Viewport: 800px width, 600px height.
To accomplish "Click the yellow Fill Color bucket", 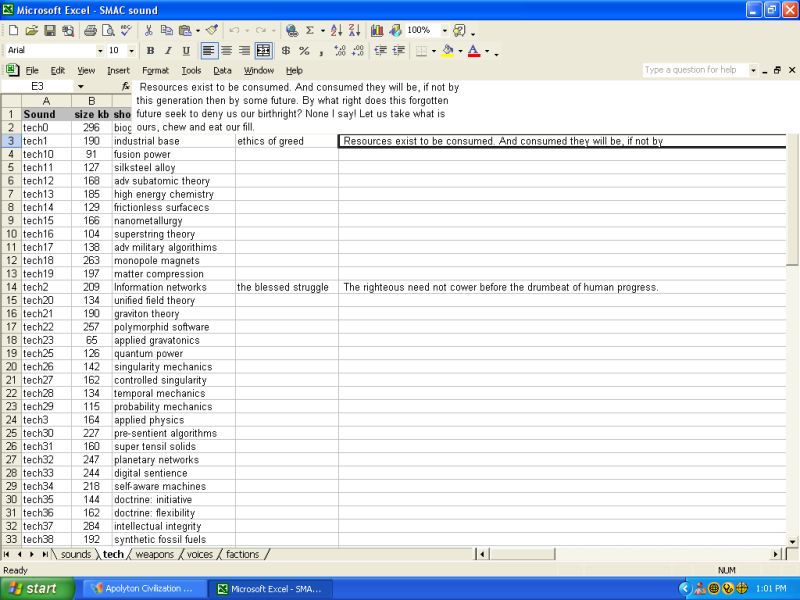I will pyautogui.click(x=447, y=51).
